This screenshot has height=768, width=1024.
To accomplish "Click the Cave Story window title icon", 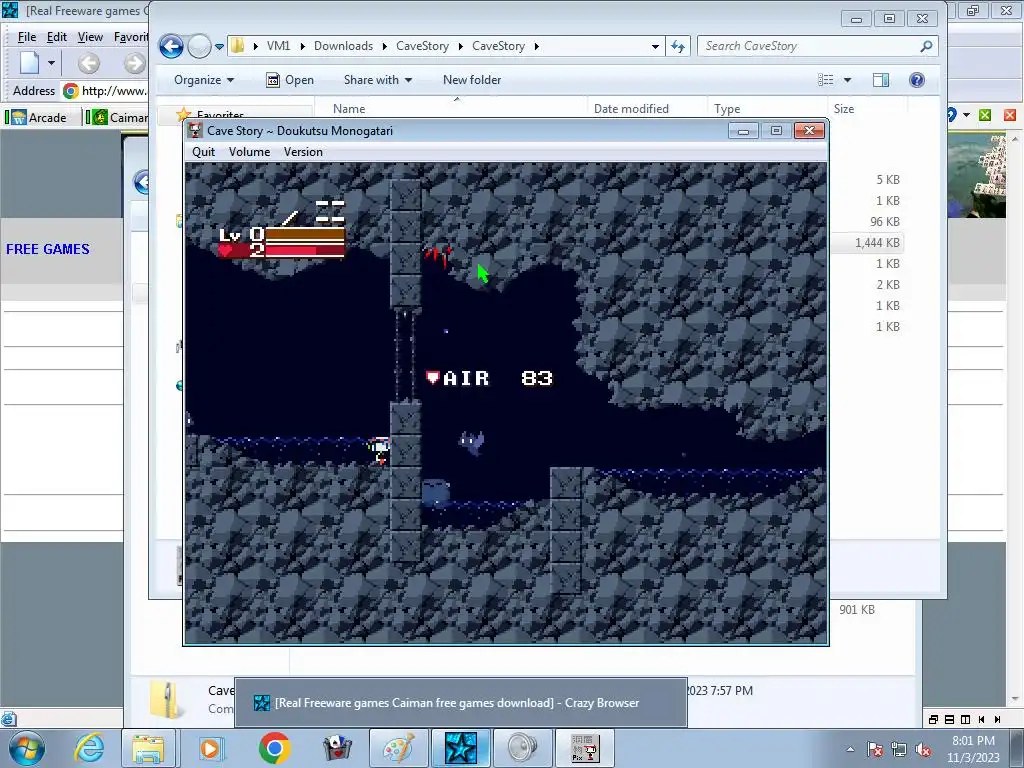I will click(x=195, y=131).
